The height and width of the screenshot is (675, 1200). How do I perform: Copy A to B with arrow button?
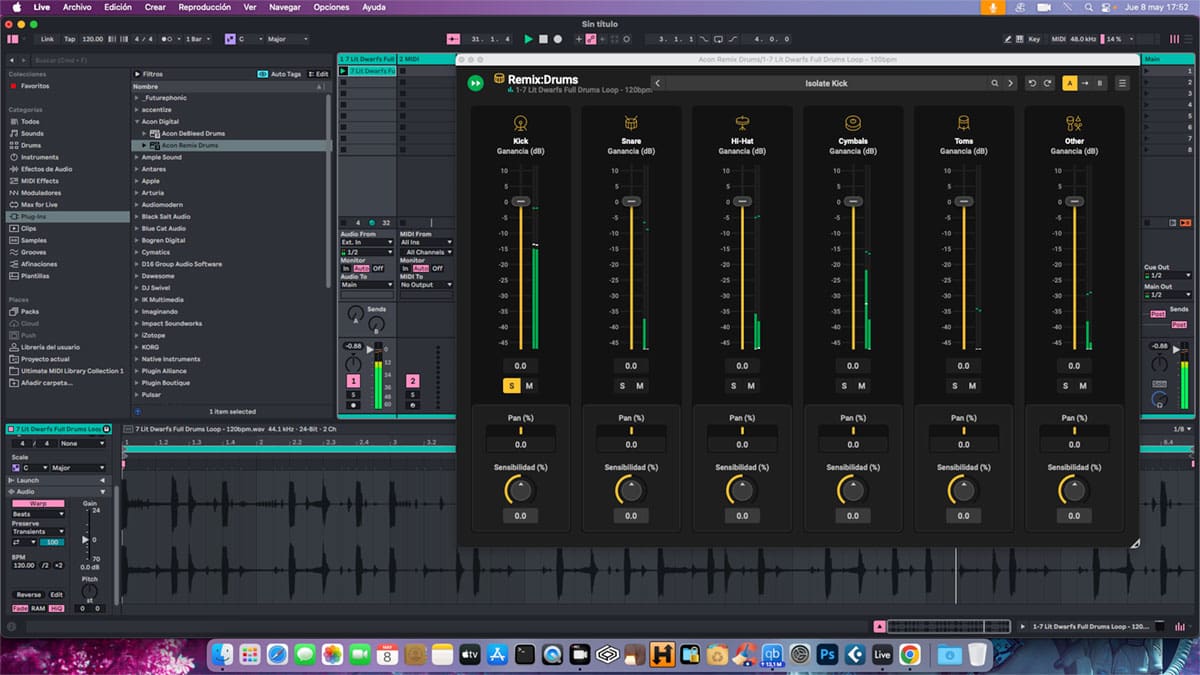1085,83
